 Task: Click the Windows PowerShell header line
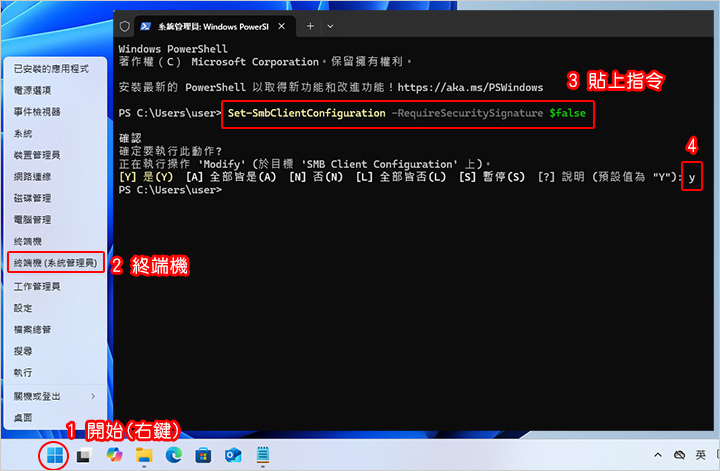pyautogui.click(x=173, y=49)
